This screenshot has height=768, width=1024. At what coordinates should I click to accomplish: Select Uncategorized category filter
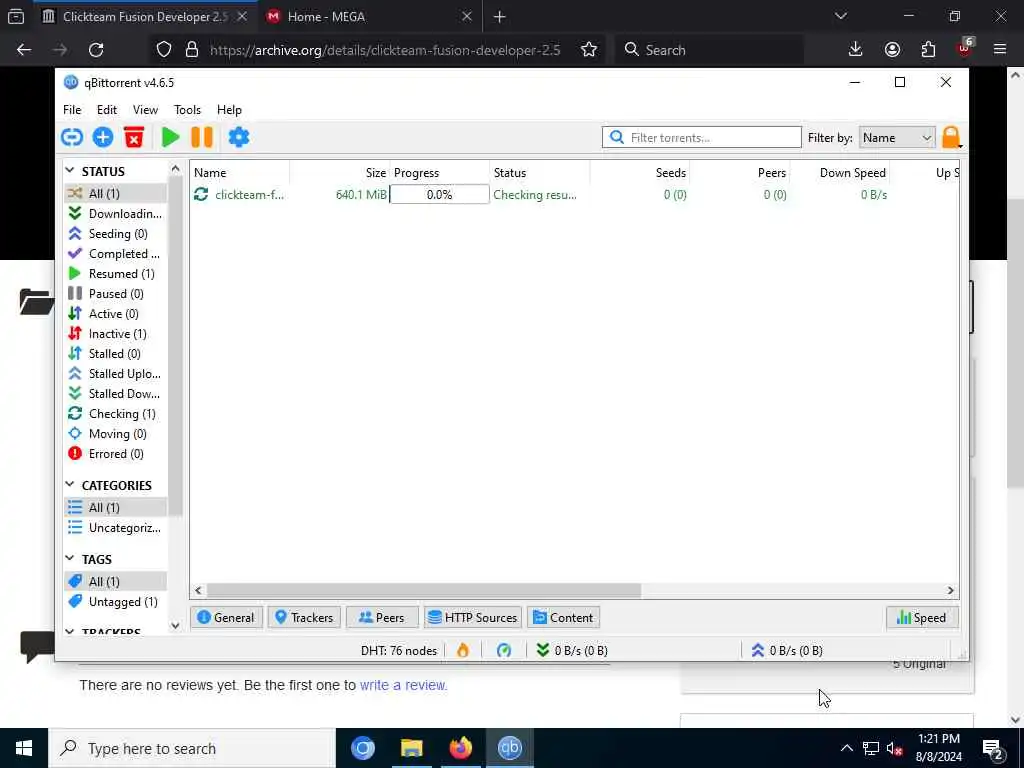click(x=116, y=528)
